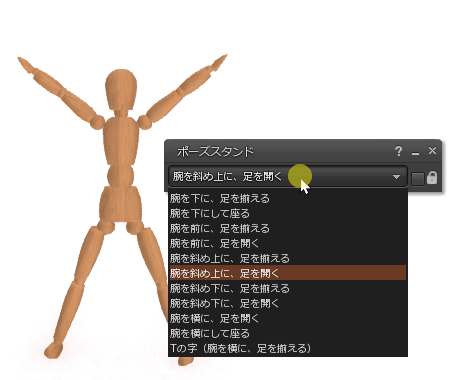This screenshot has width=456, height=380.
Task: Choose 腕を斜め下に、足を揃える pose
Action: [x=288, y=288]
